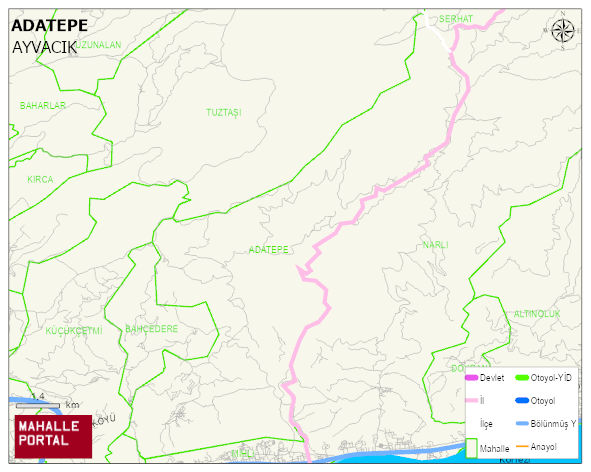The image size is (591, 472).
Task: Click the Anayol orange legend line
Action: tap(522, 447)
